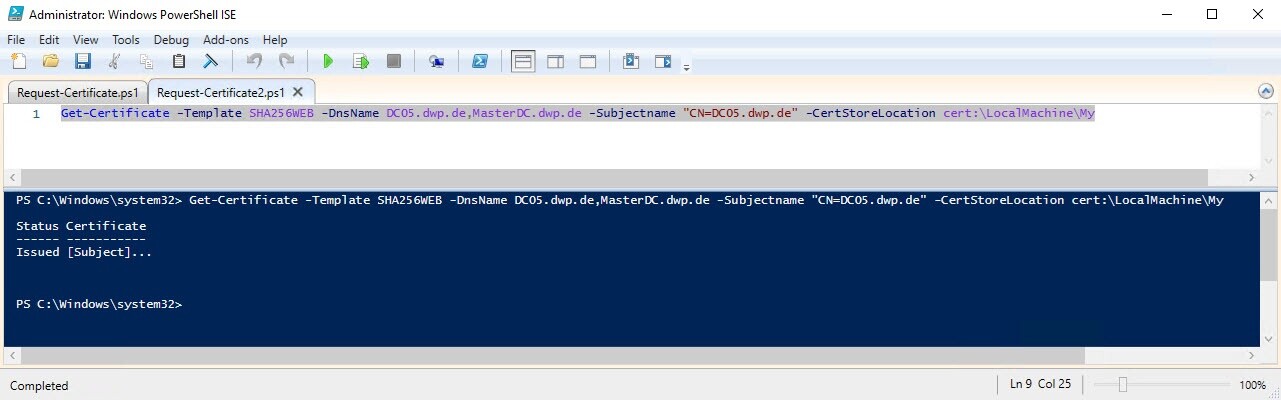Image resolution: width=1281 pixels, height=400 pixels.
Task: Click the zoom slider in status bar
Action: (x=1123, y=385)
